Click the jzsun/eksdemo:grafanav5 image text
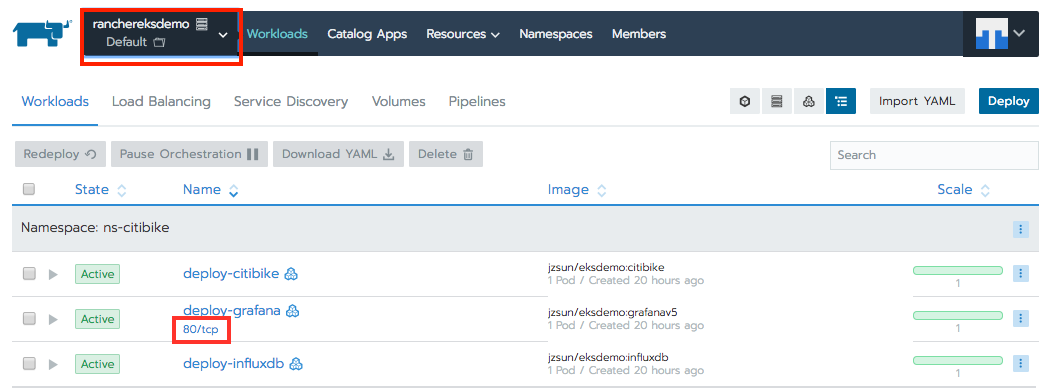 [x=613, y=312]
